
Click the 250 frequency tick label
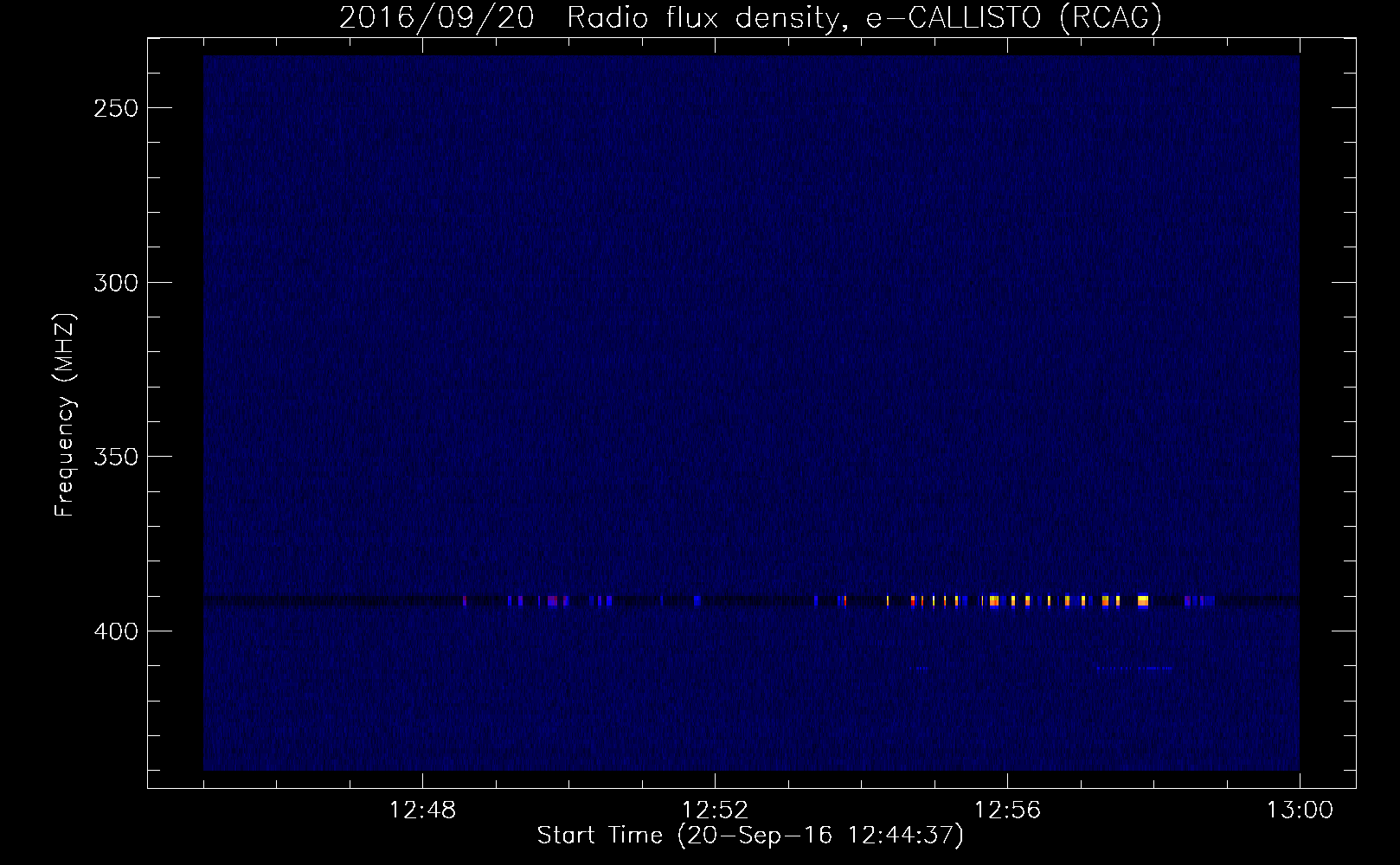click(x=116, y=108)
